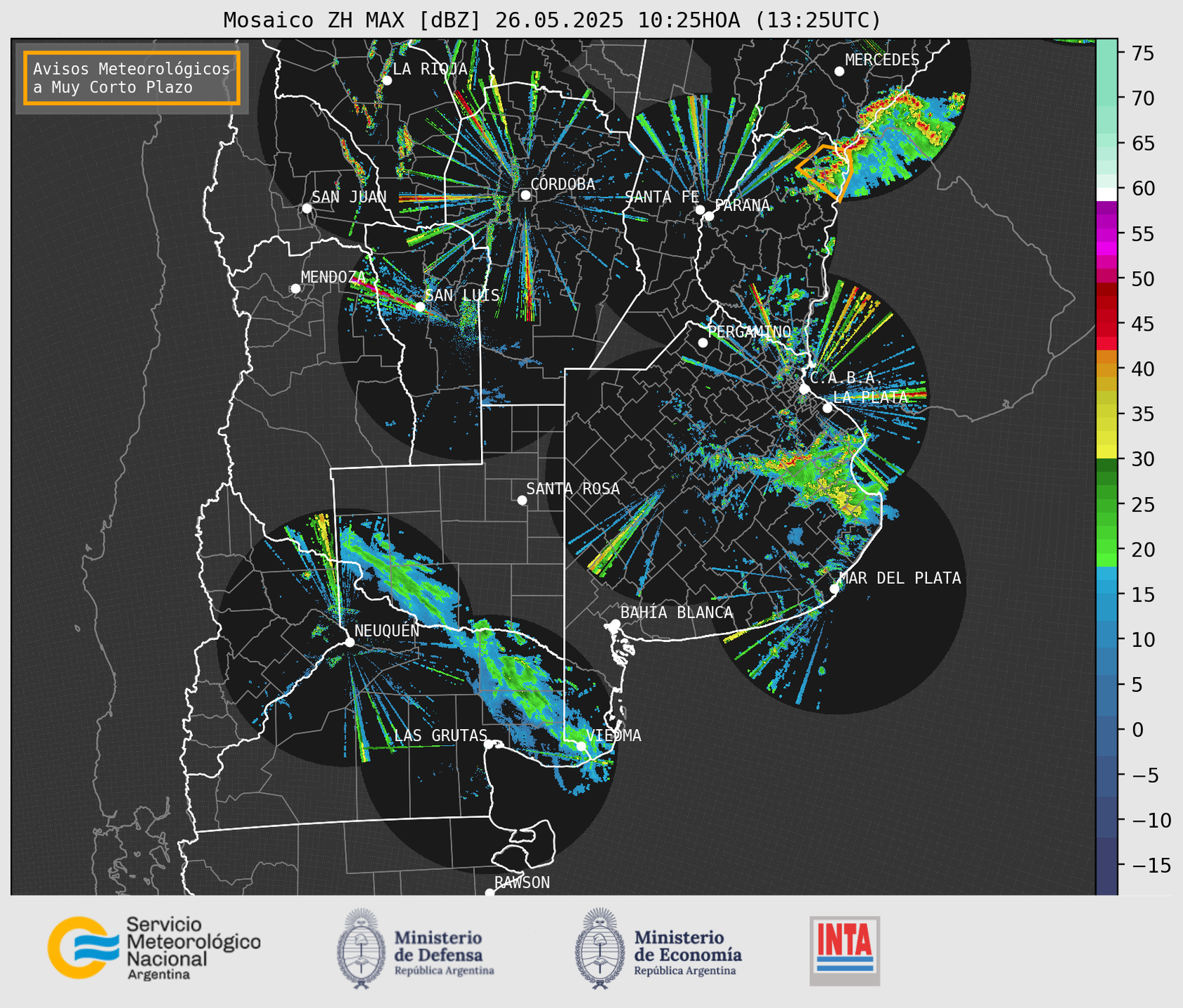Click the 0 value on the colorbar

[1137, 730]
